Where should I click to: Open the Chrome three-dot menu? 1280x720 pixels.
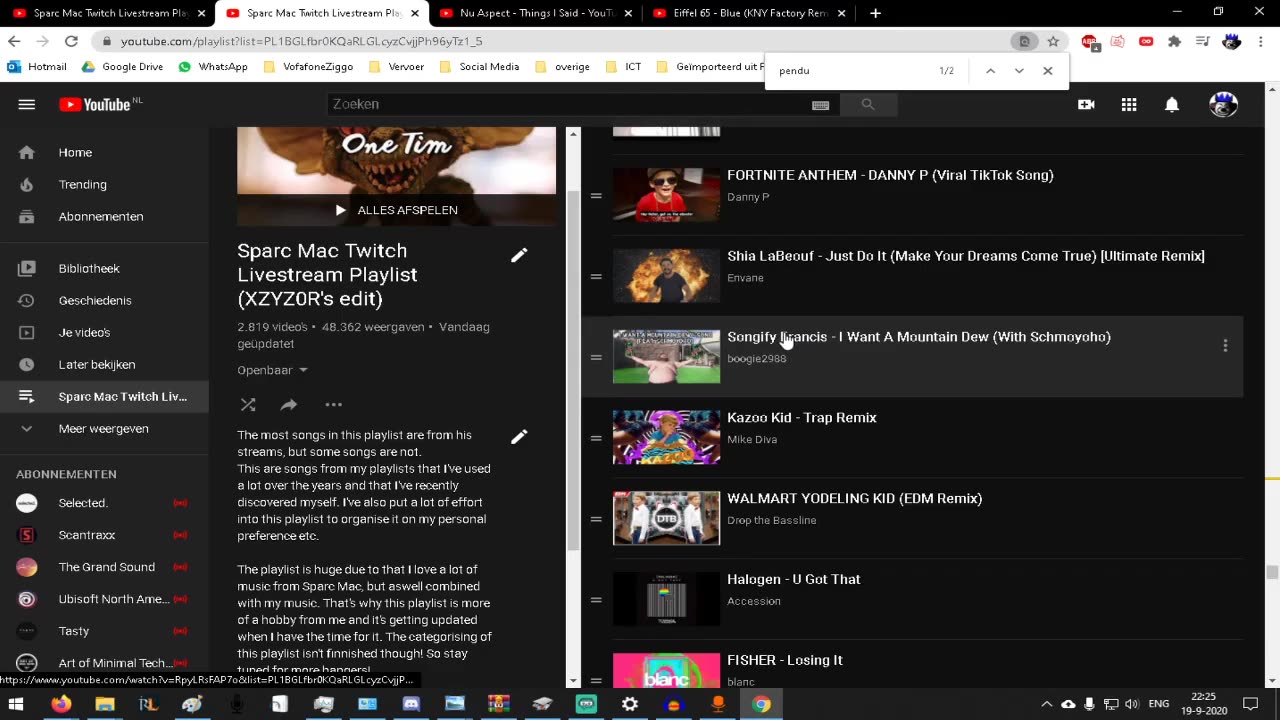(x=1261, y=41)
